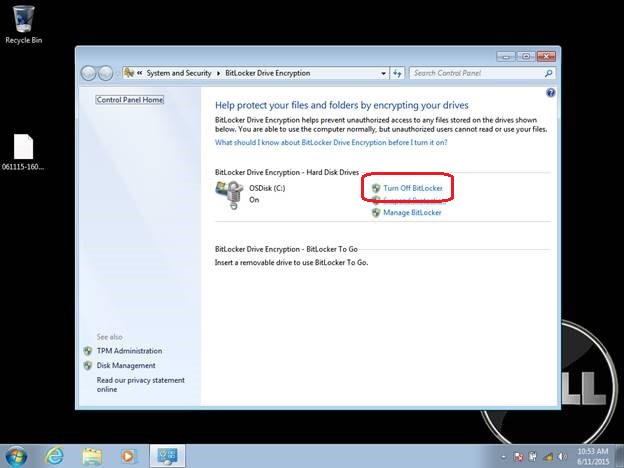The width and height of the screenshot is (624, 468).
Task: Expand the double-chevron at breadcrumb start
Action: click(x=140, y=73)
